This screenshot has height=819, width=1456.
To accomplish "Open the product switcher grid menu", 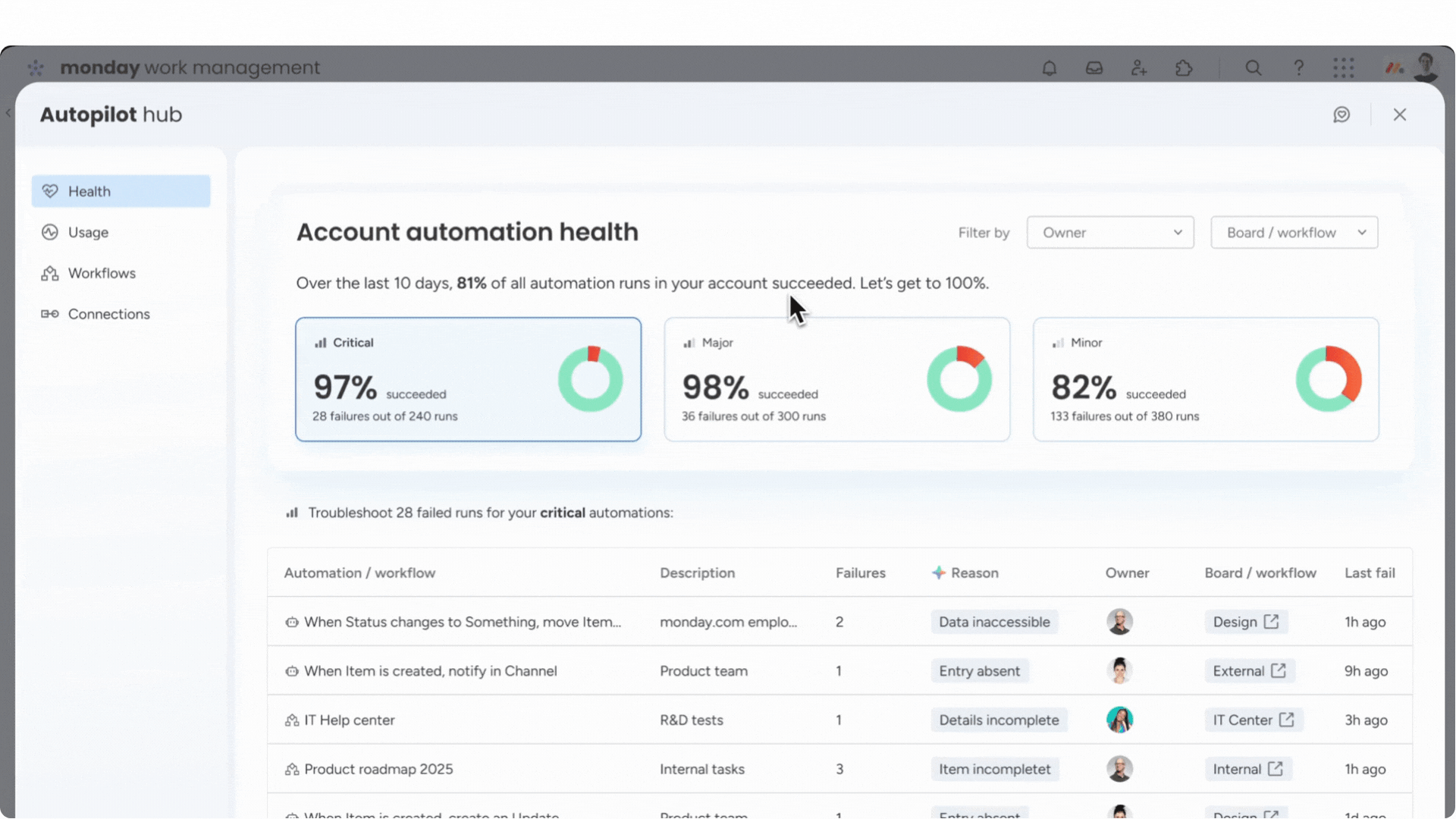I will [x=1343, y=67].
